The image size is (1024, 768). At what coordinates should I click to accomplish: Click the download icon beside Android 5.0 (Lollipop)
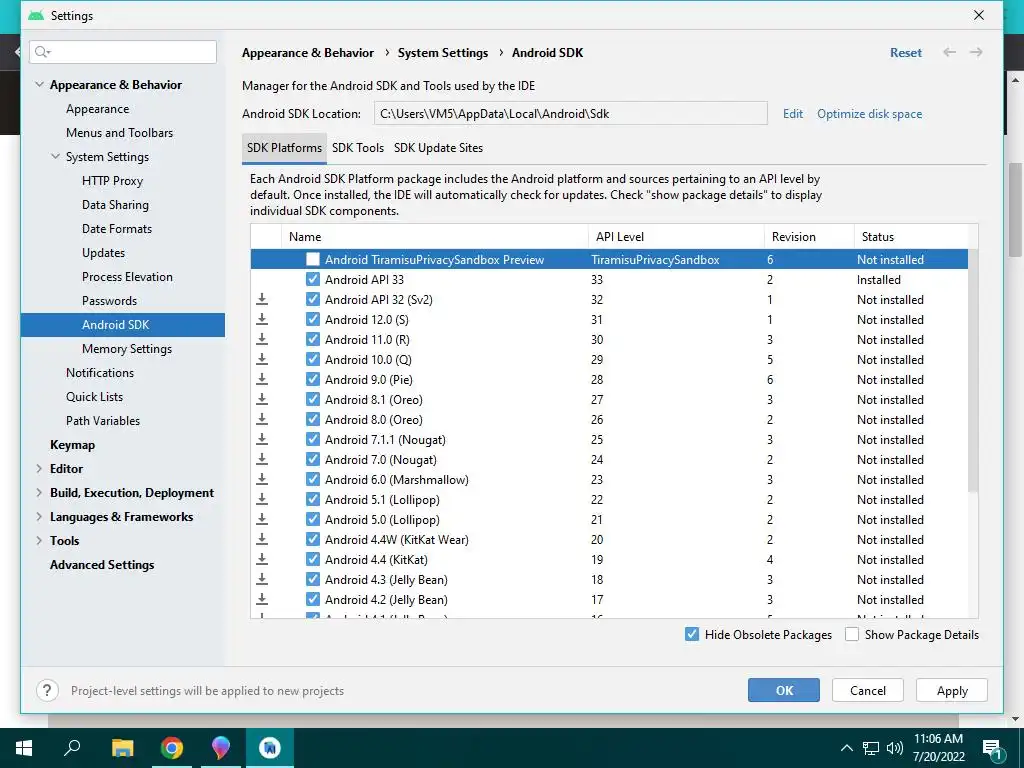262,520
